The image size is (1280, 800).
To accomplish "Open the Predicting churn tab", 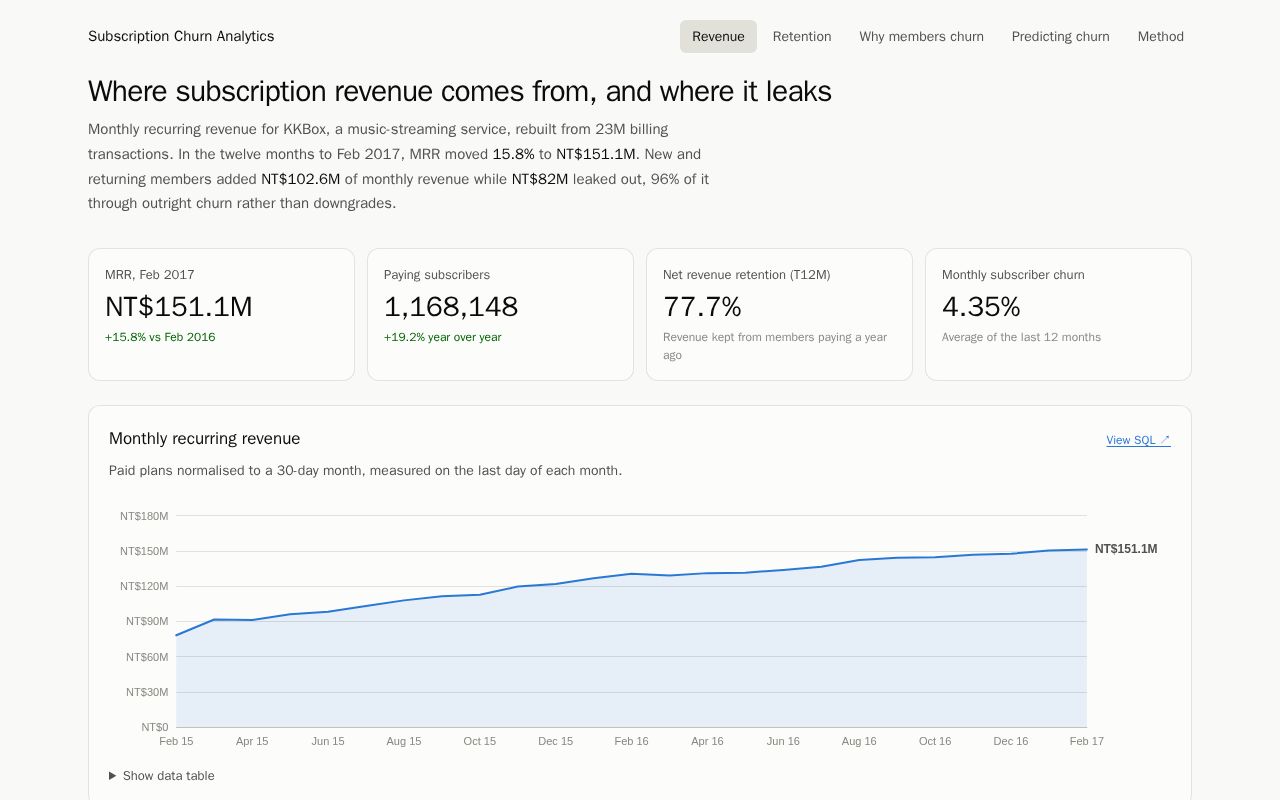I will coord(1060,36).
